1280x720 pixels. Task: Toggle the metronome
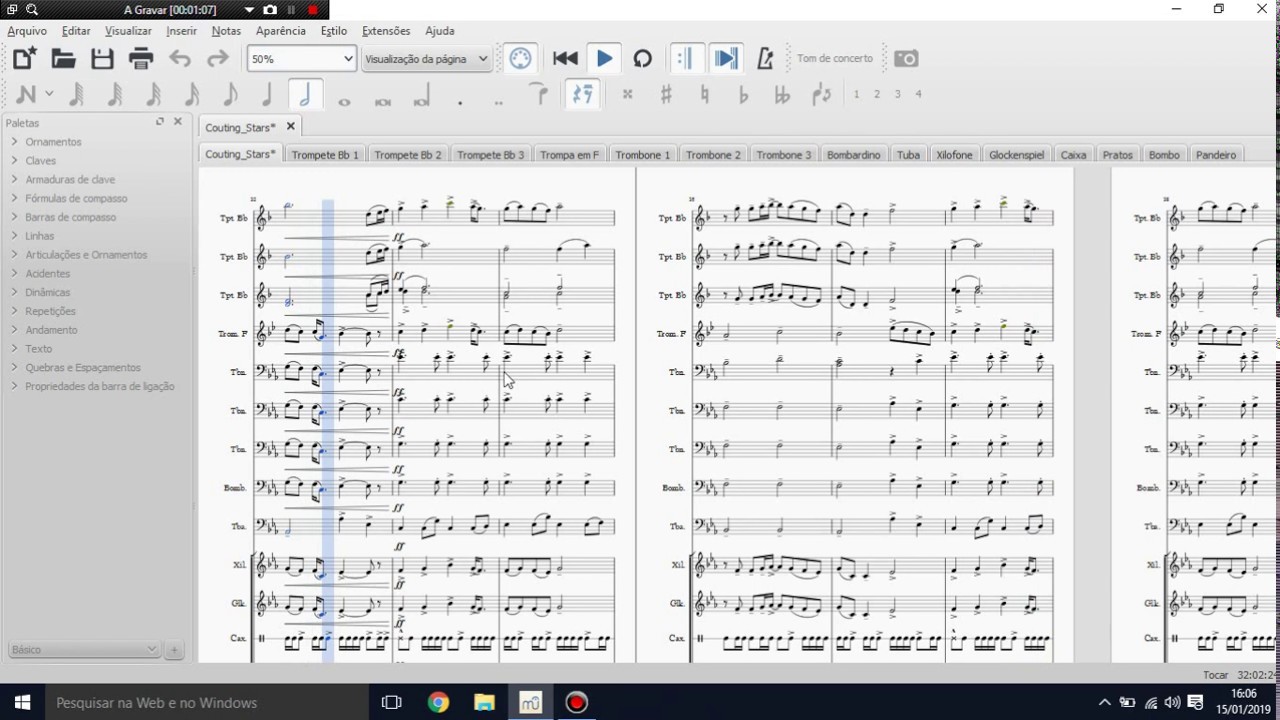(766, 59)
